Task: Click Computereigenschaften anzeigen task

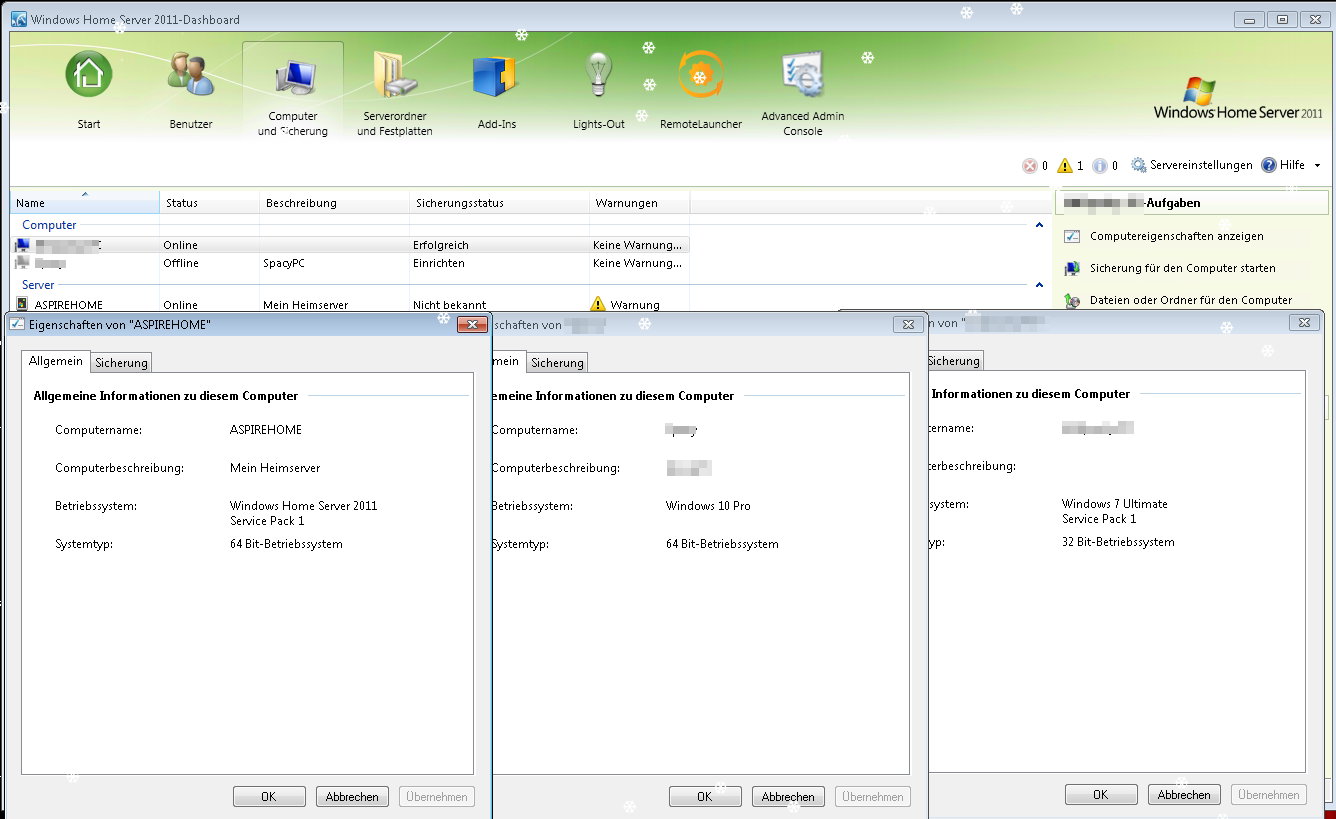Action: click(1177, 236)
